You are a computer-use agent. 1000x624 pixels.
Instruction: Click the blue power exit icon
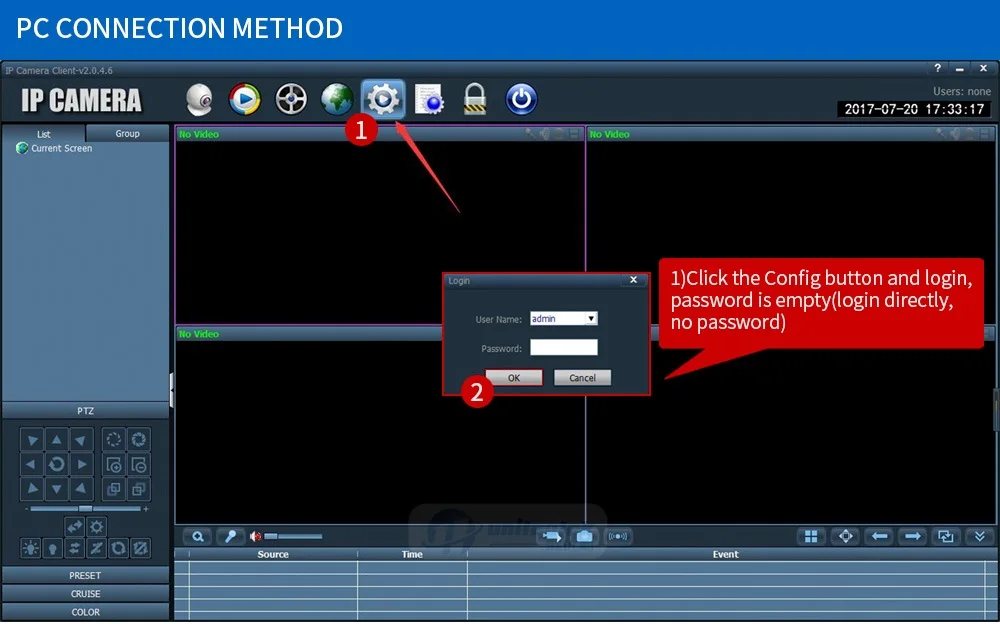[x=521, y=100]
